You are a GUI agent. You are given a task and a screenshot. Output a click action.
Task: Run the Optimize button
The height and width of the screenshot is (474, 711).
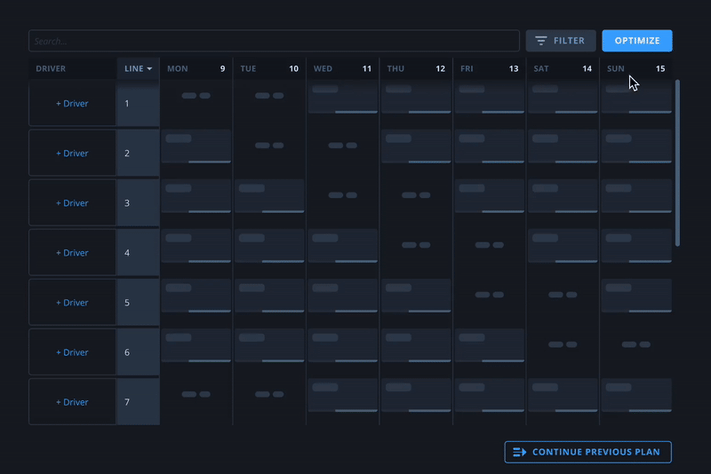[637, 41]
